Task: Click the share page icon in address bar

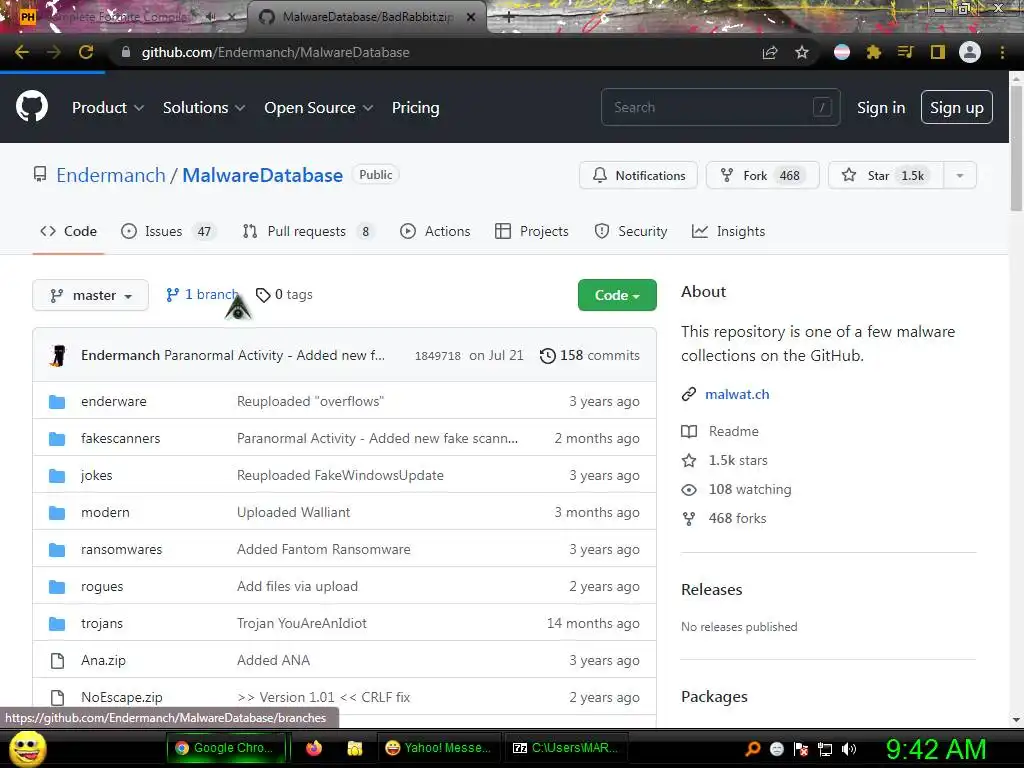Action: (770, 52)
